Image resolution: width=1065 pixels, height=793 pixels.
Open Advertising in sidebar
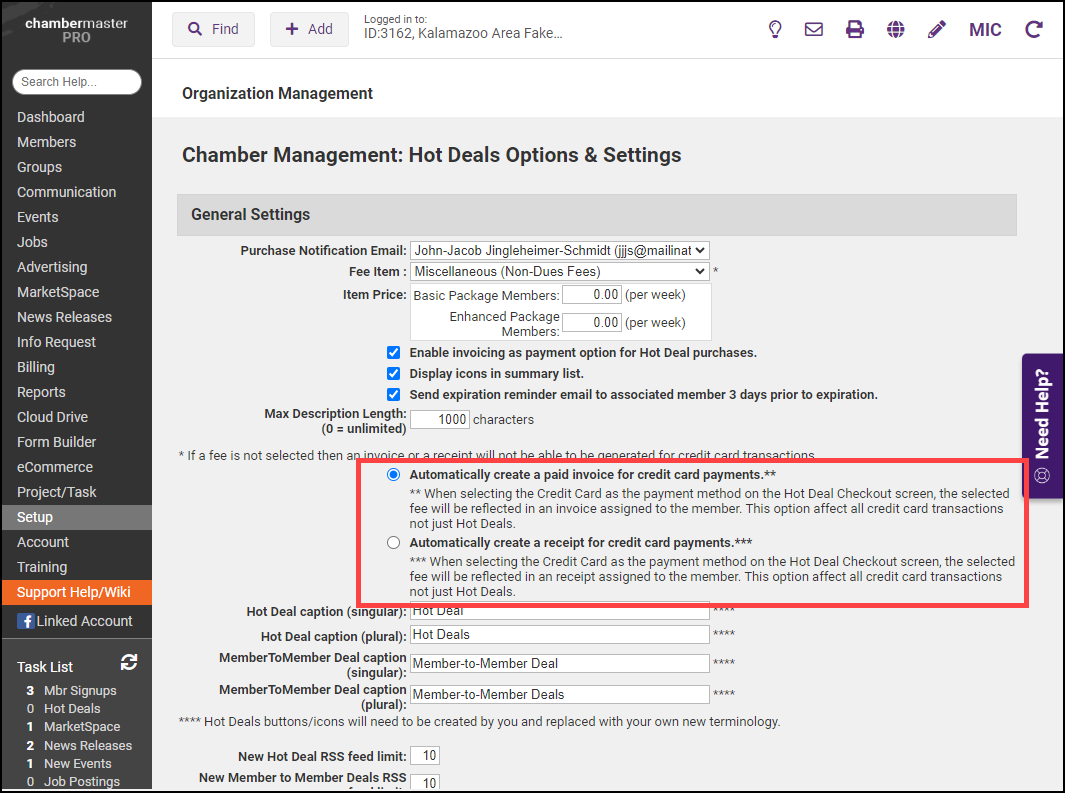coord(52,268)
